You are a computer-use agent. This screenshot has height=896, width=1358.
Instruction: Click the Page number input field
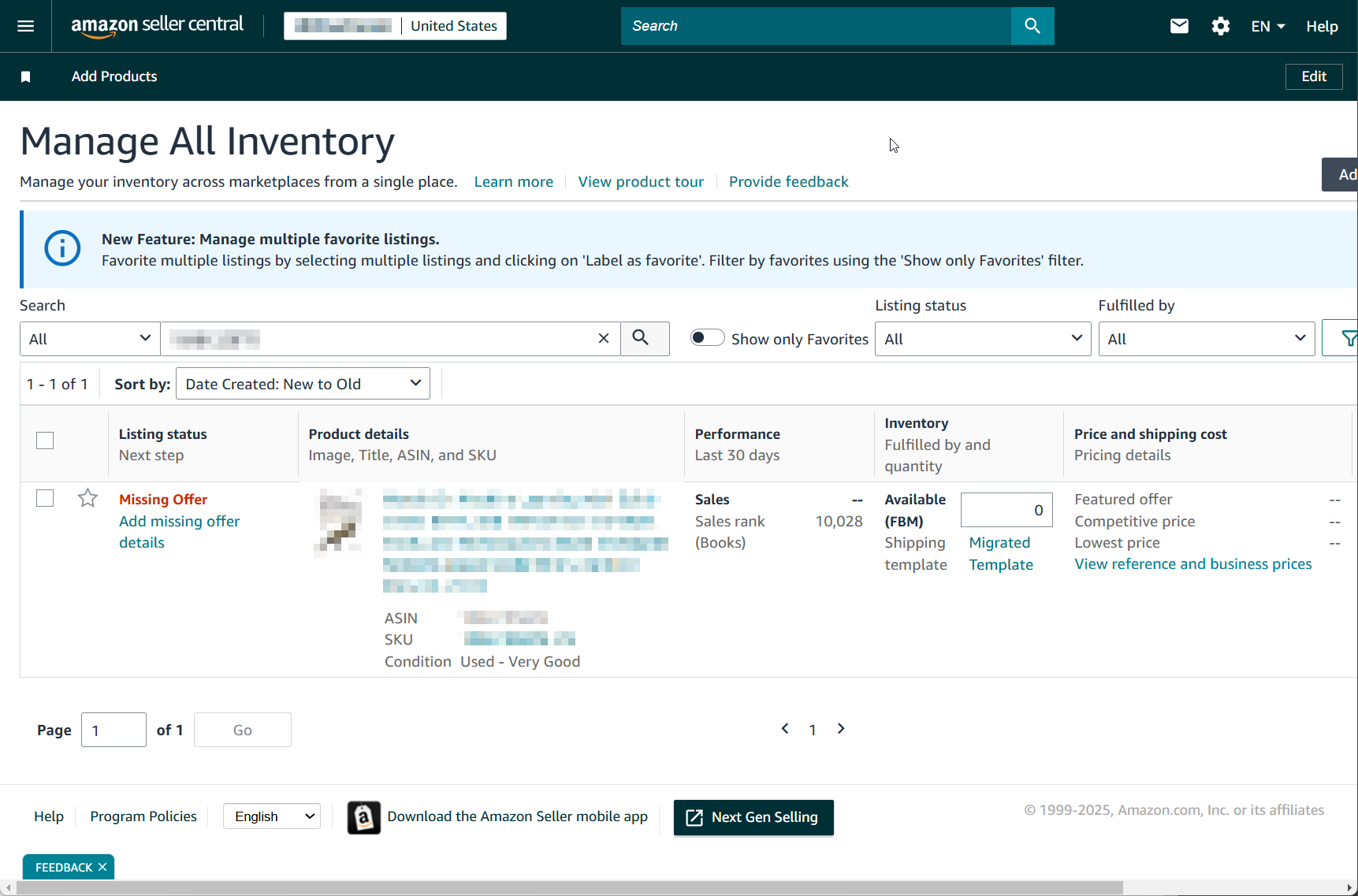(113, 730)
